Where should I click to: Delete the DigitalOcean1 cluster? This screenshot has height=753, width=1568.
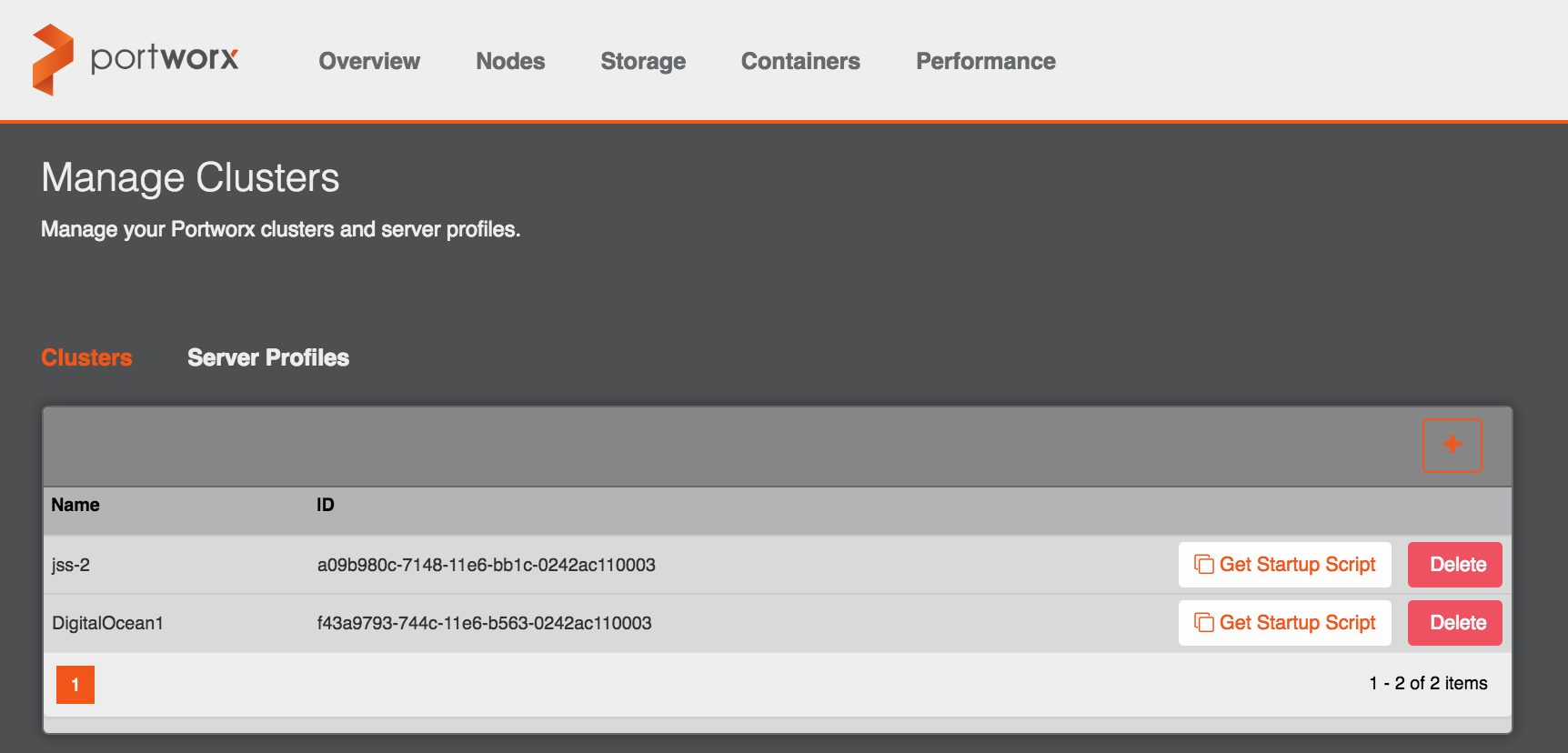[1454, 623]
